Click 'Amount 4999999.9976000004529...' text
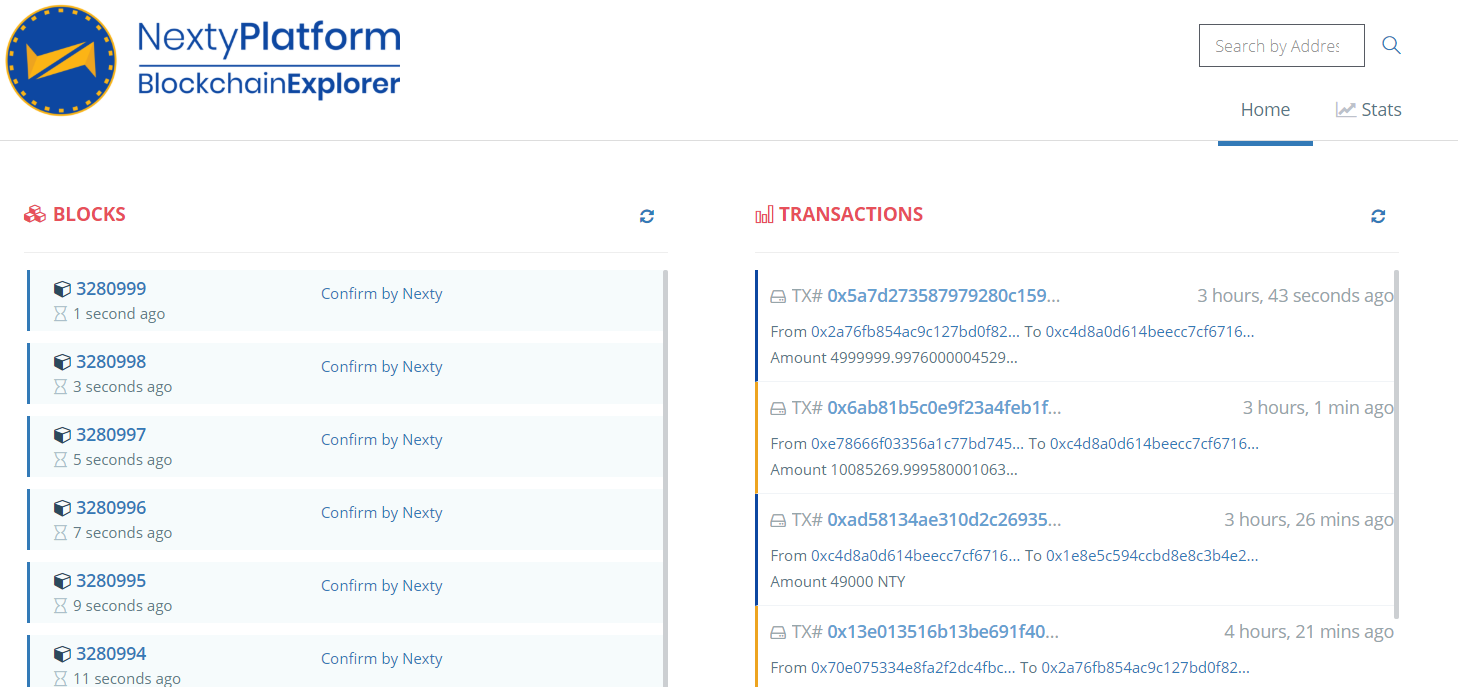The width and height of the screenshot is (1458, 687). pyautogui.click(x=894, y=358)
